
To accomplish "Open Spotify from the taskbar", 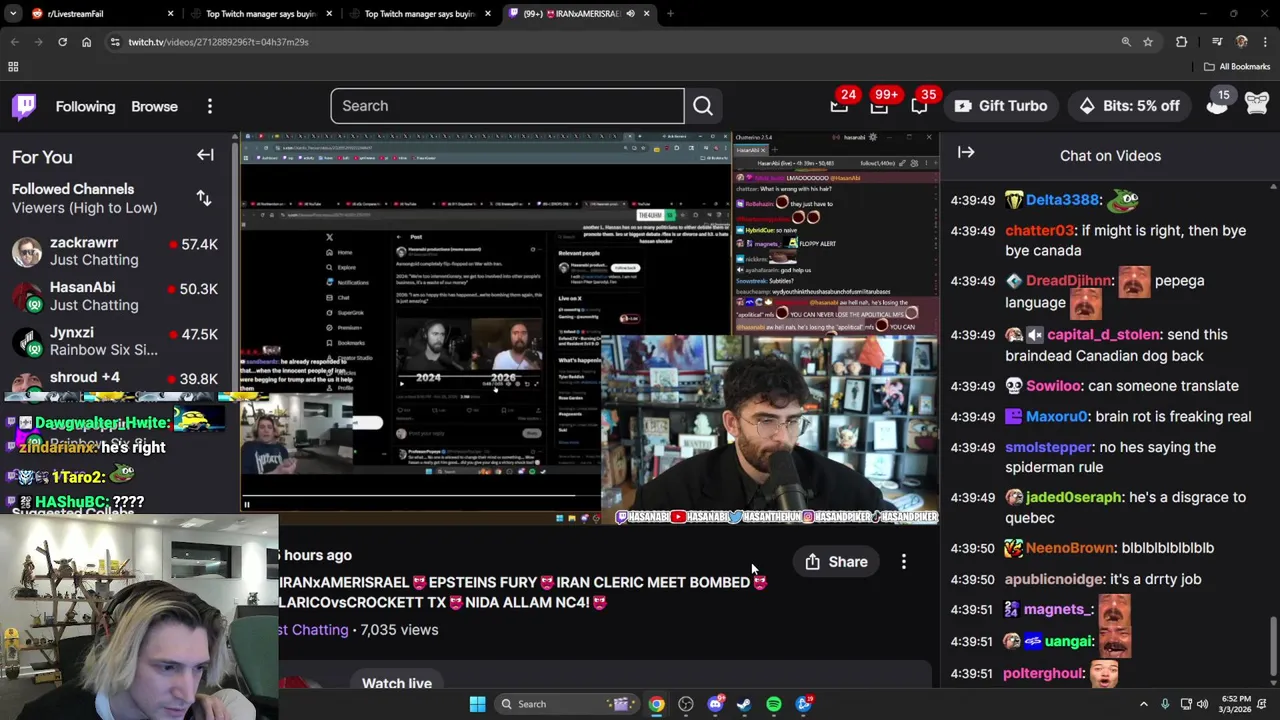I will tap(774, 704).
